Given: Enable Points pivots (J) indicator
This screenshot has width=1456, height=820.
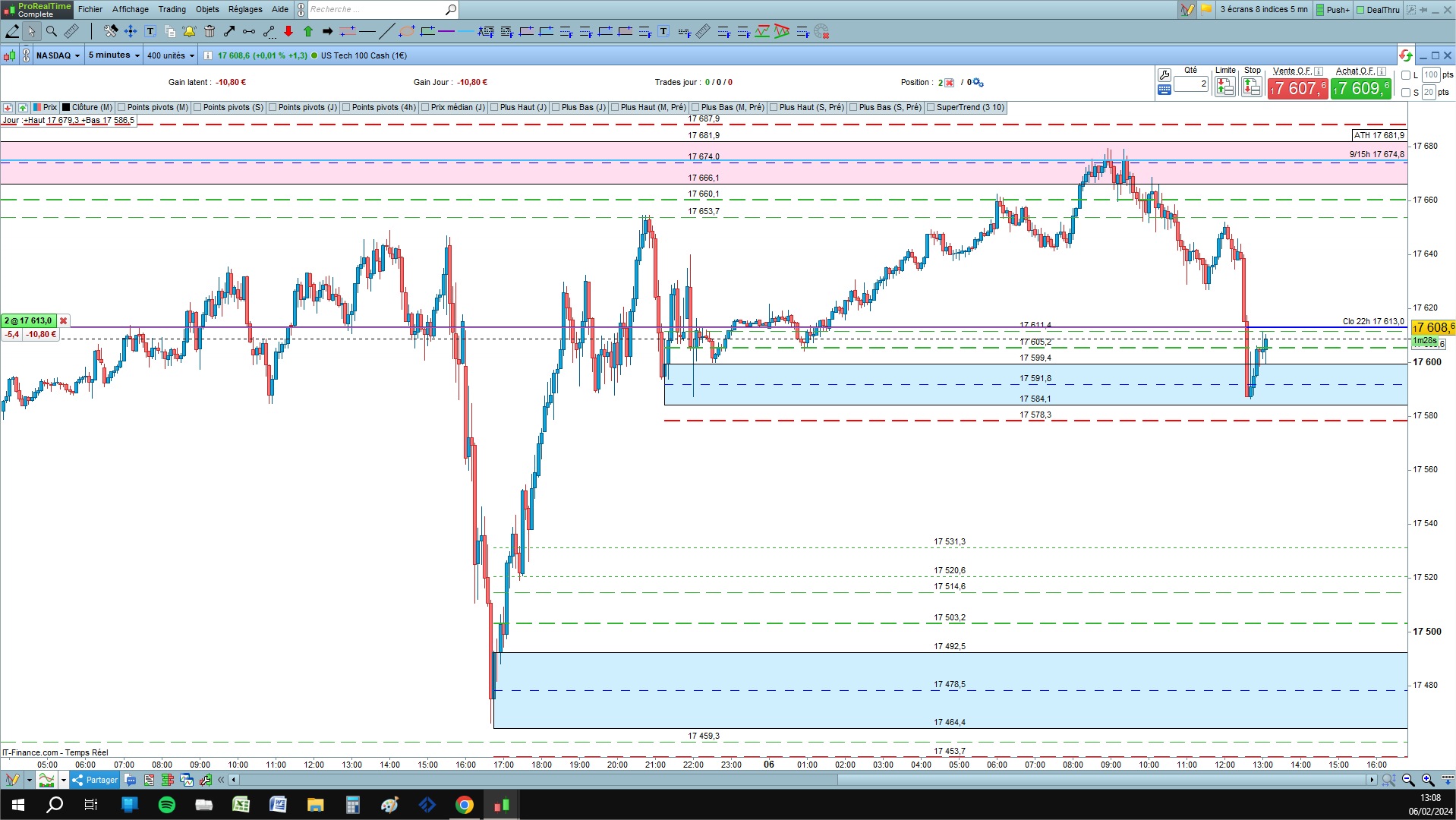Looking at the screenshot, I should coord(303,108).
